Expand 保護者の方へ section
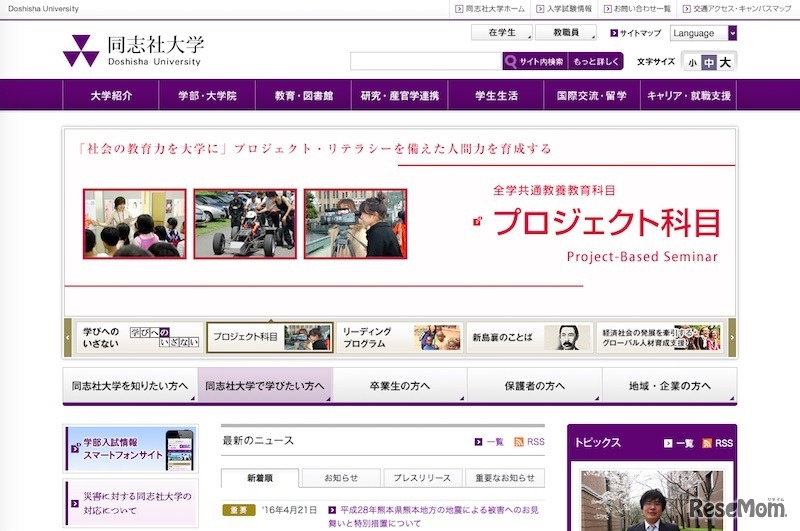Image resolution: width=800 pixels, height=531 pixels. coord(535,386)
